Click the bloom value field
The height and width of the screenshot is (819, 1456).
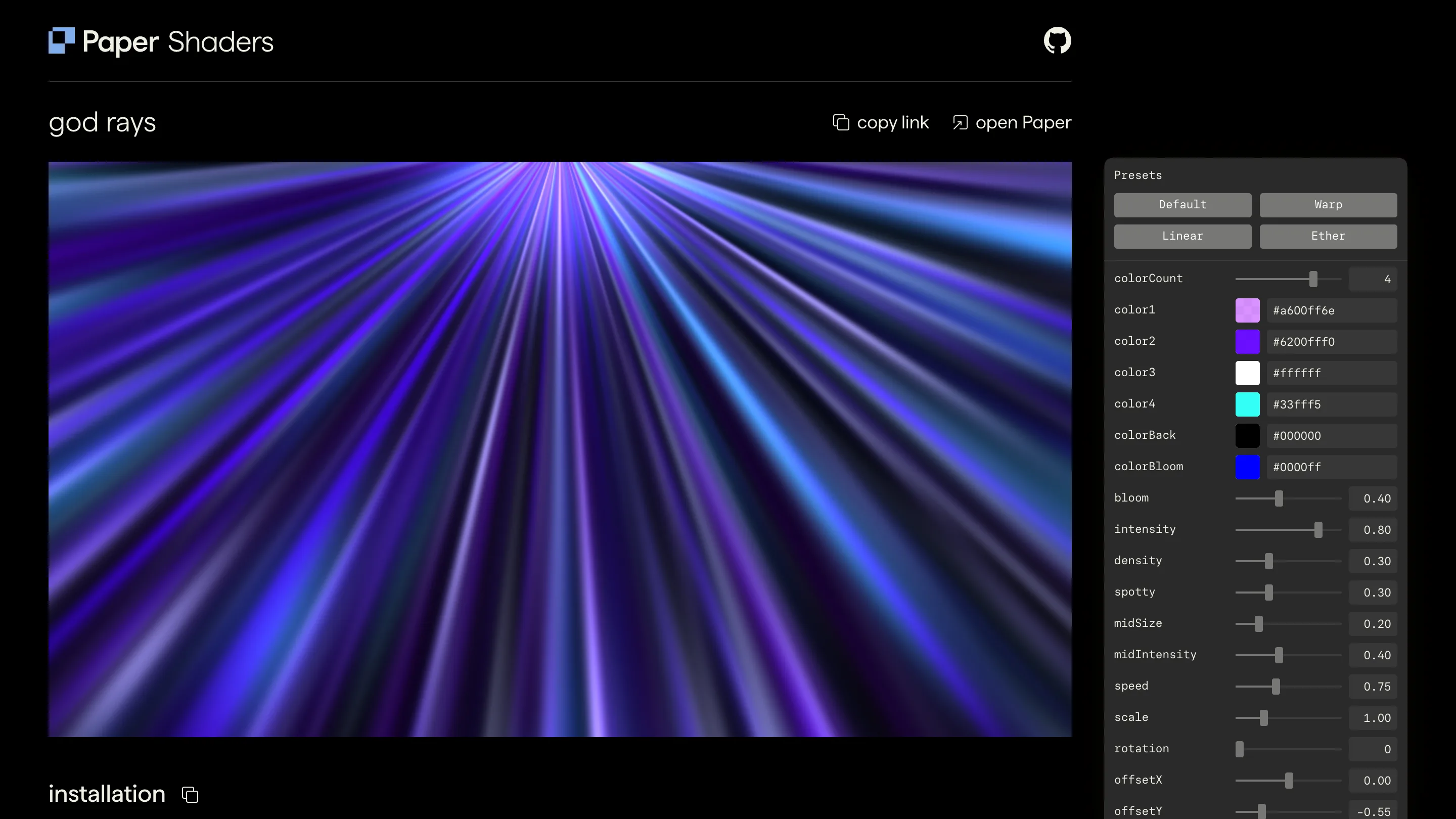[1373, 498]
